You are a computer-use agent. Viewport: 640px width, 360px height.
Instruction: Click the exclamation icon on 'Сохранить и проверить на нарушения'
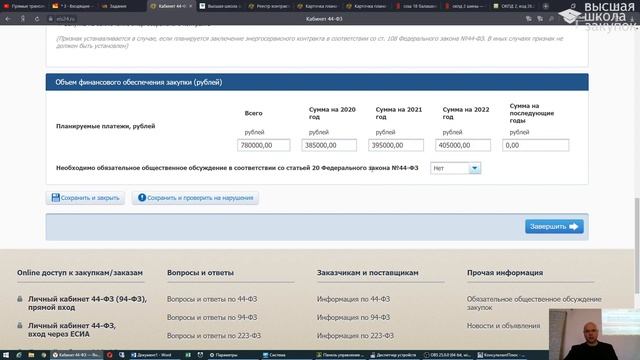pyautogui.click(x=142, y=198)
